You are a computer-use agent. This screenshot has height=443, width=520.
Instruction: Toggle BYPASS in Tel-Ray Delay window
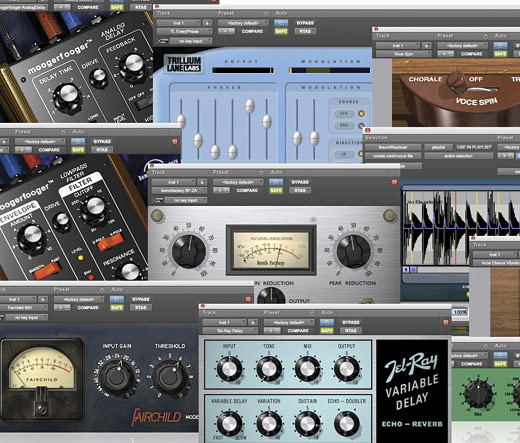(351, 322)
